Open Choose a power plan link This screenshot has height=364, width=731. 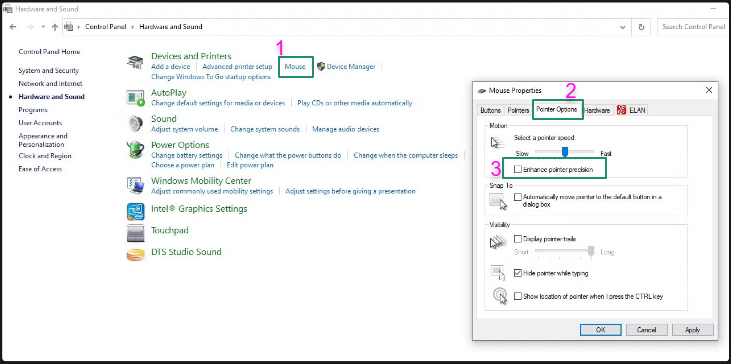183,165
